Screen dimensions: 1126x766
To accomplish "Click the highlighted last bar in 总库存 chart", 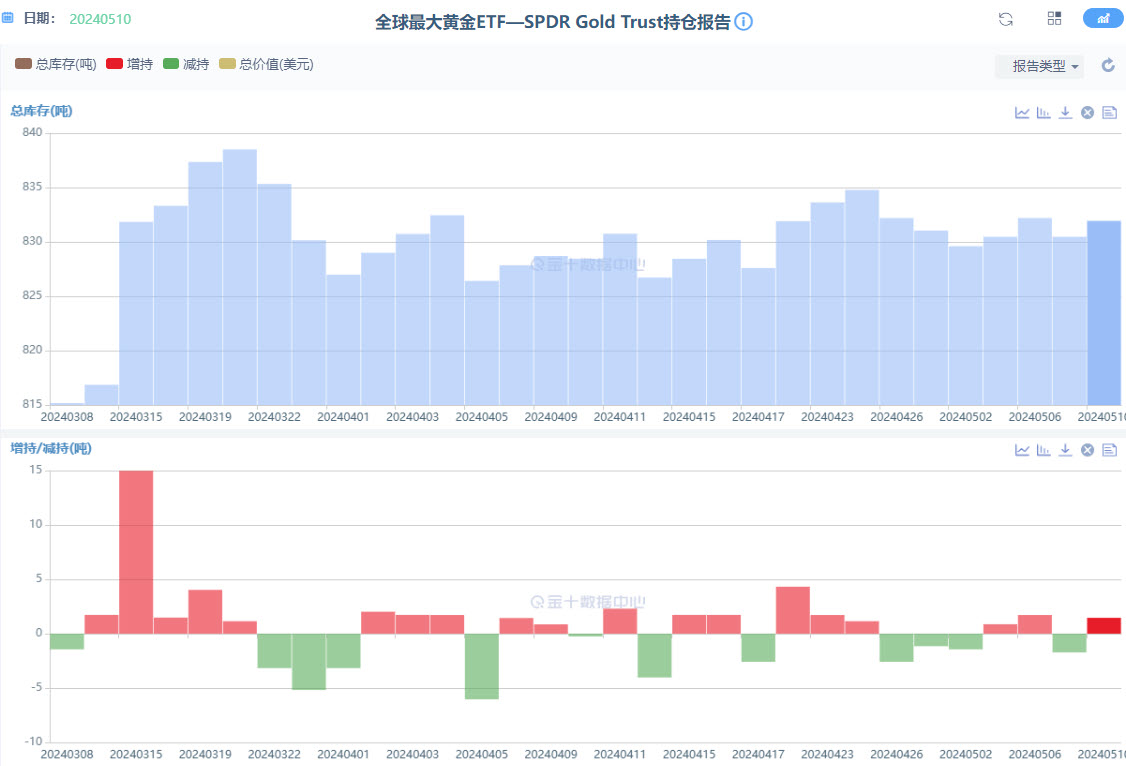I will coord(1104,313).
